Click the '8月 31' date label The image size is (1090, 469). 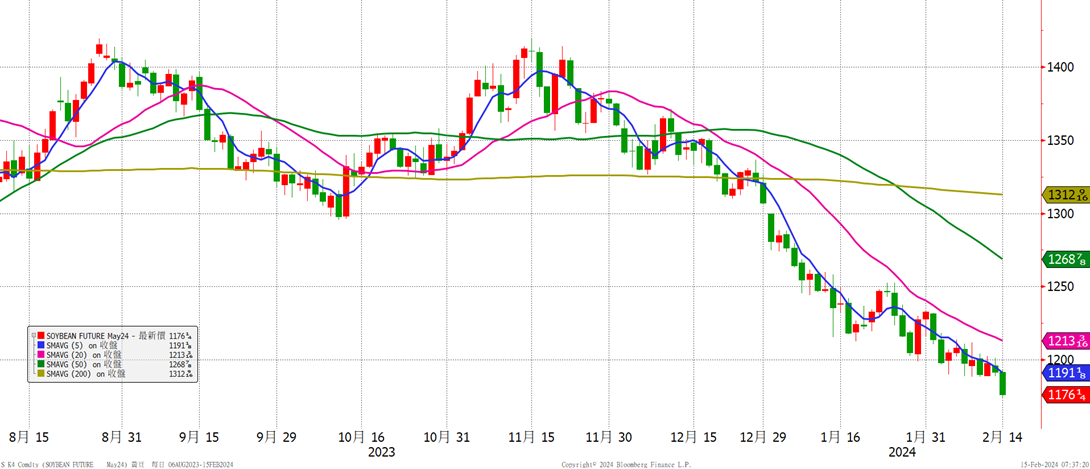coord(122,438)
